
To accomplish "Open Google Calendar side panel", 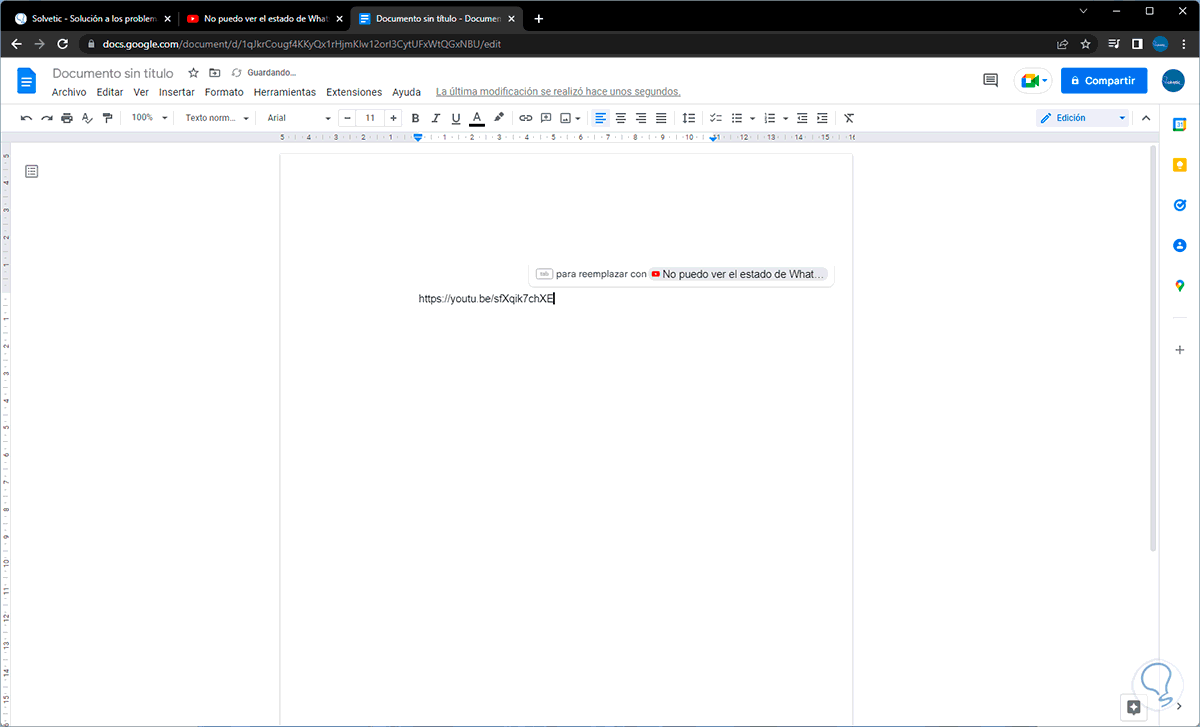I will tap(1180, 124).
